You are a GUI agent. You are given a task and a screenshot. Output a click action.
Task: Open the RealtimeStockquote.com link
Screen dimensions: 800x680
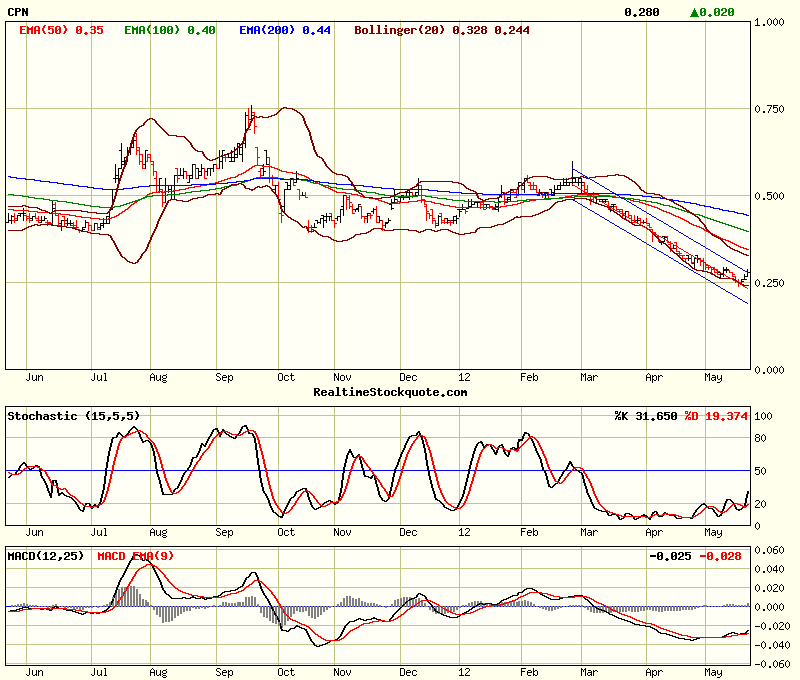point(389,392)
